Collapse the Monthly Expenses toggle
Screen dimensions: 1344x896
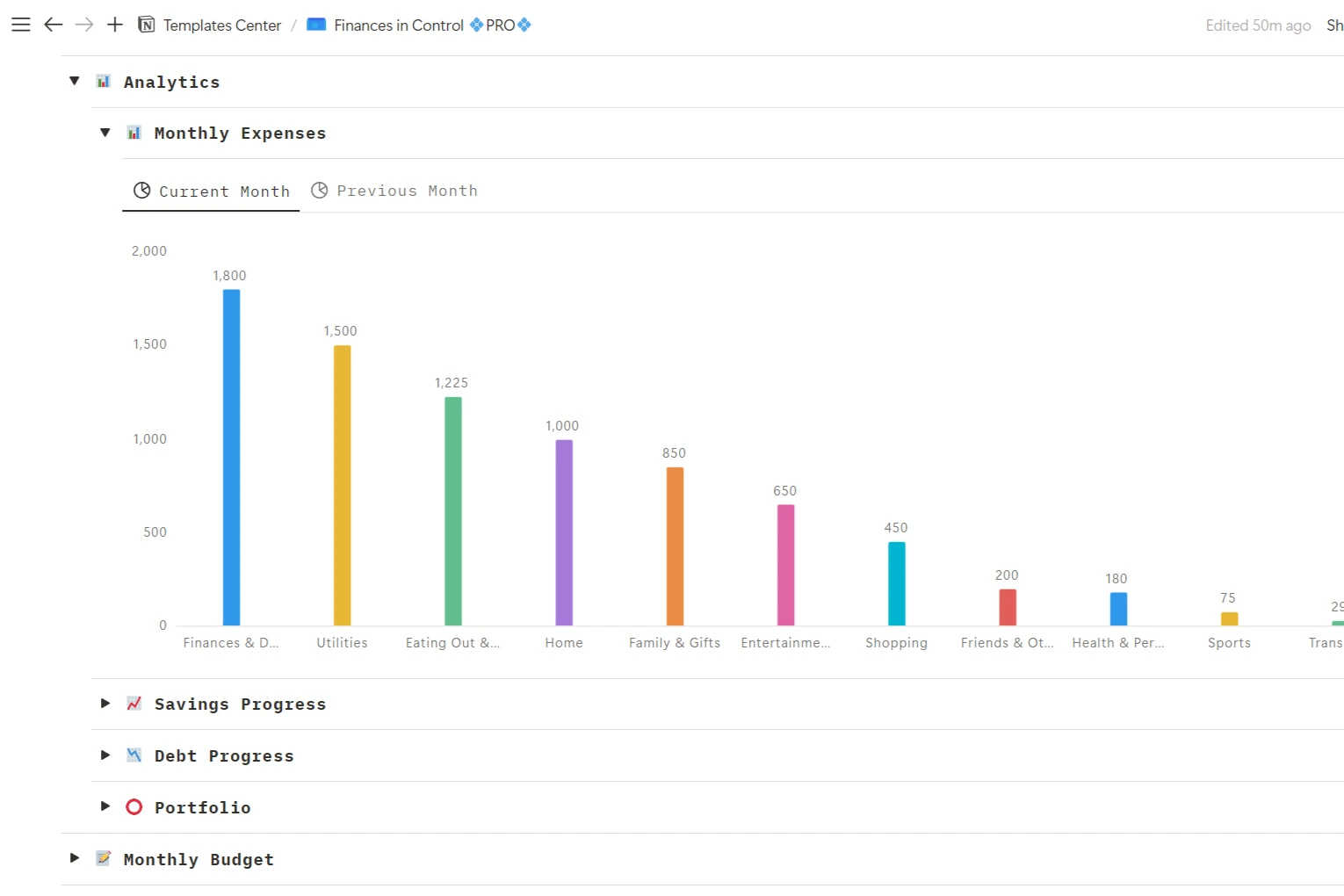point(105,133)
